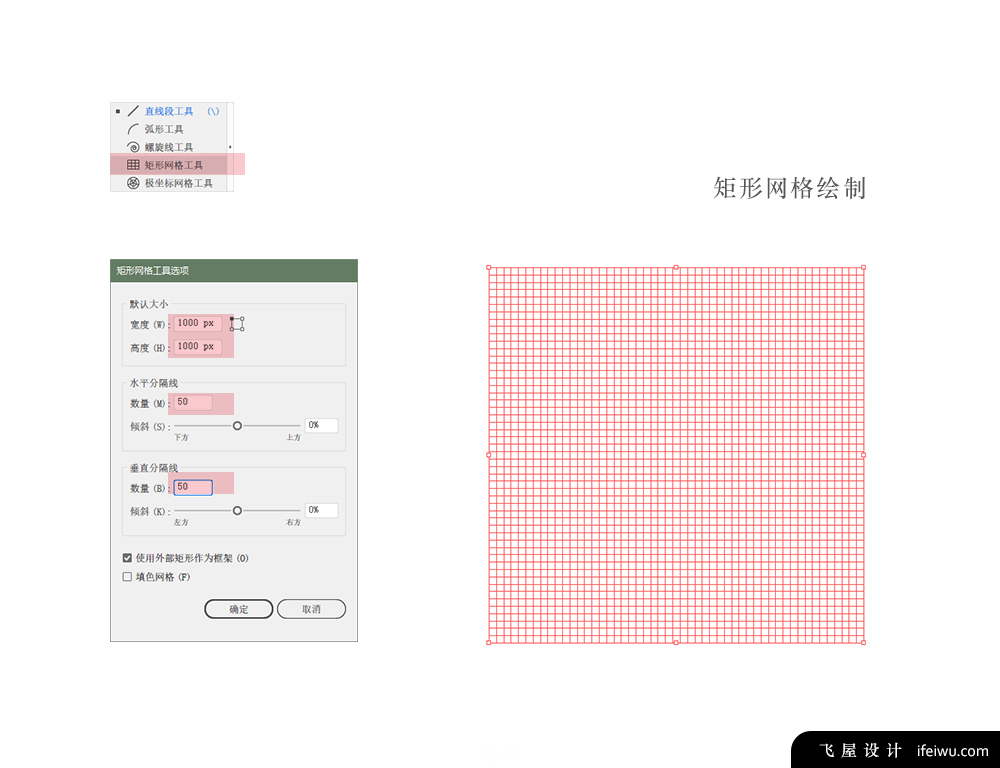Select the Polar Grid tool icon
The width and height of the screenshot is (1000, 768).
pyautogui.click(x=134, y=183)
